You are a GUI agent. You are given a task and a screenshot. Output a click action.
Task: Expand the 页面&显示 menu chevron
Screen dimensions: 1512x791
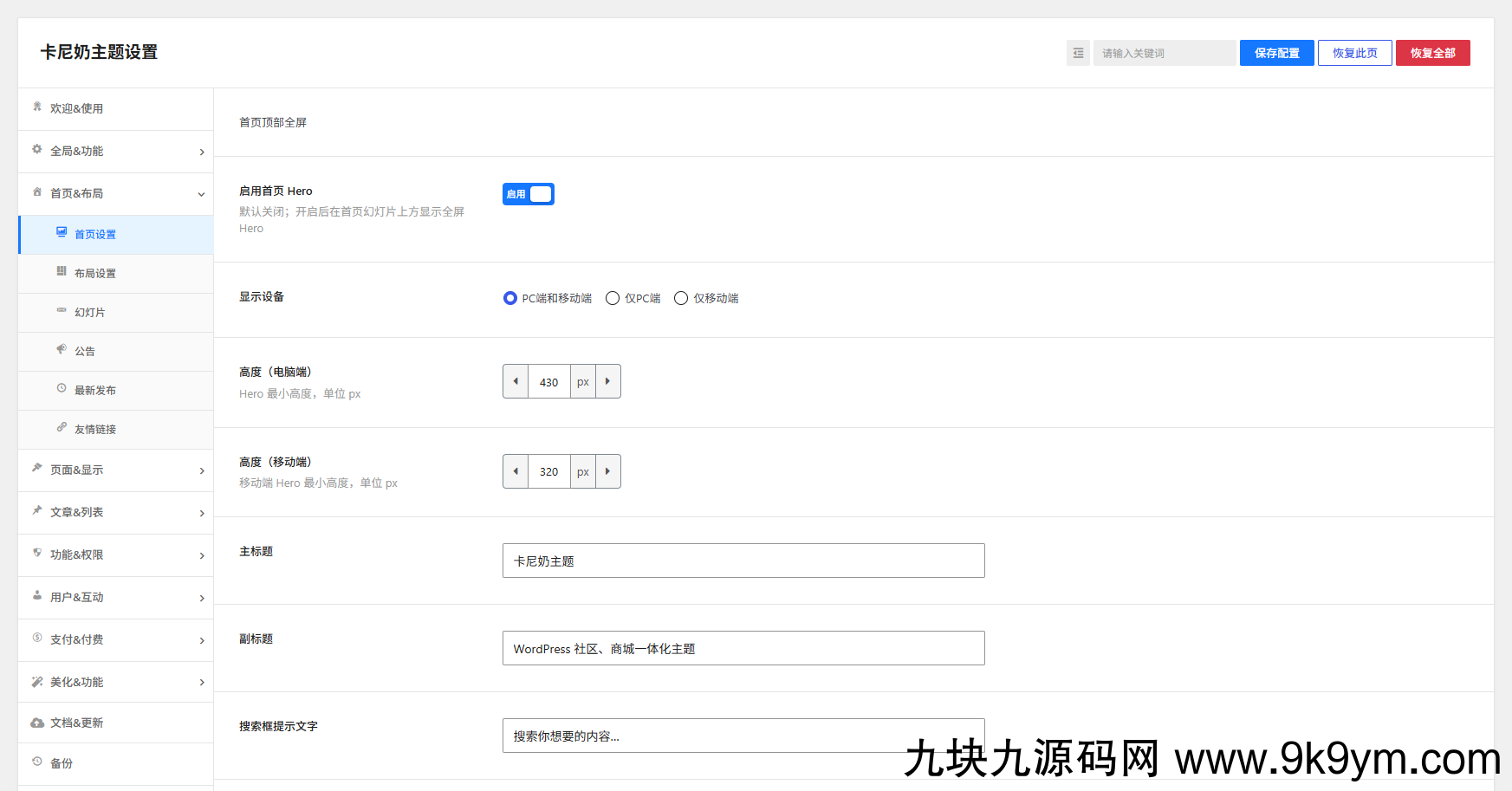202,470
